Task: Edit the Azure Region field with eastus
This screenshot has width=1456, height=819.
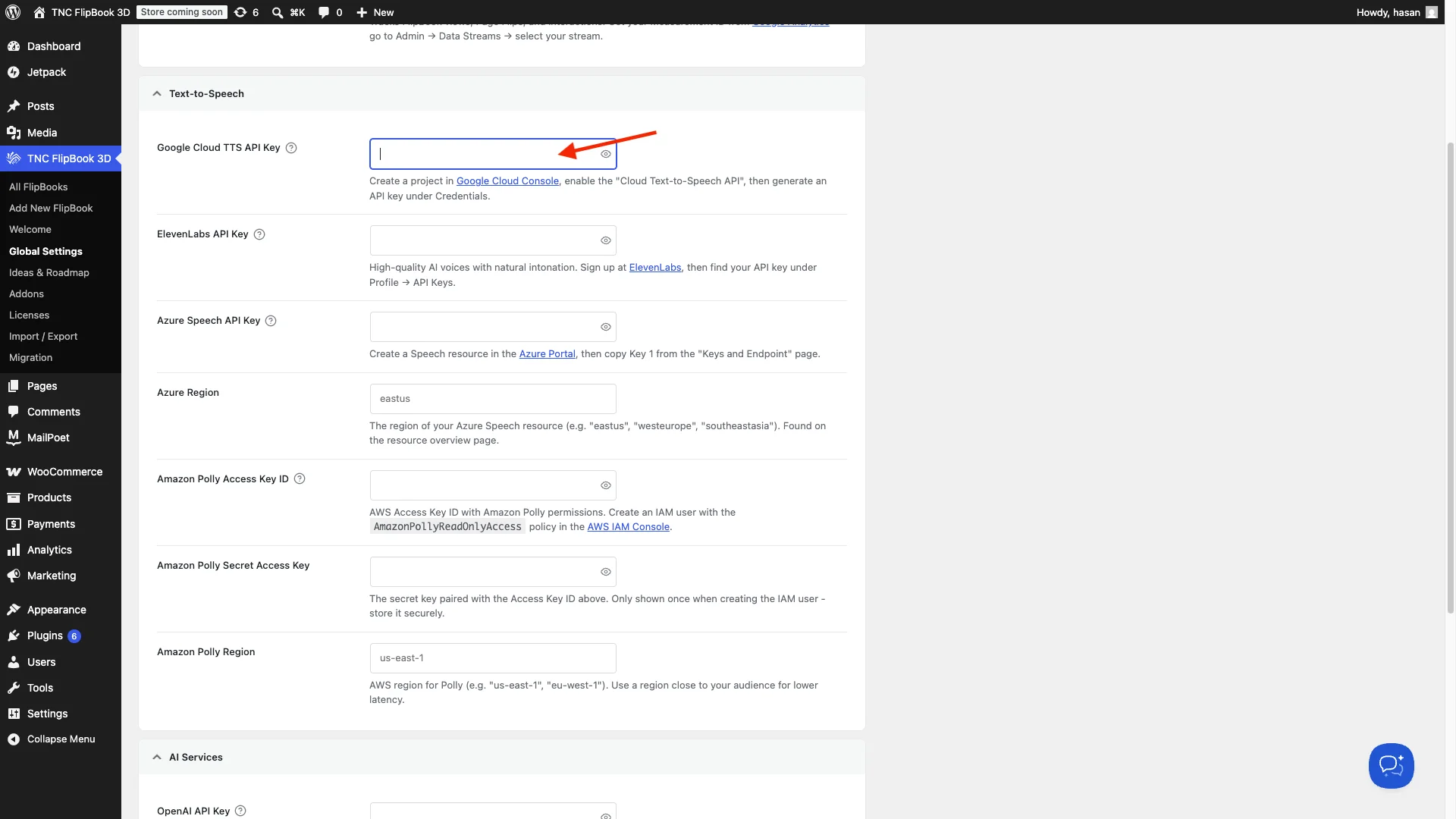Action: point(493,399)
